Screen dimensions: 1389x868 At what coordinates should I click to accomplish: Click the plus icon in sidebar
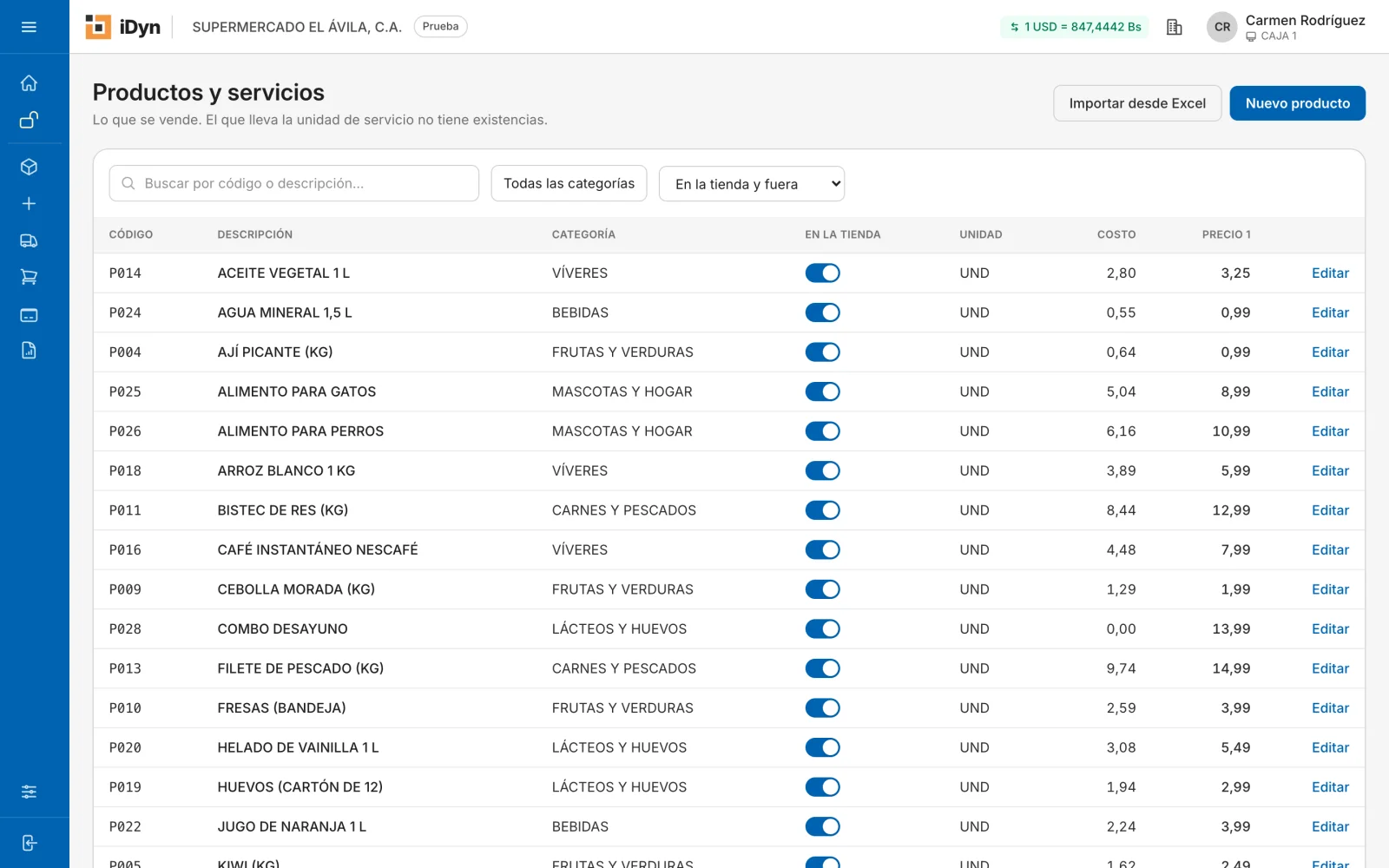(29, 203)
